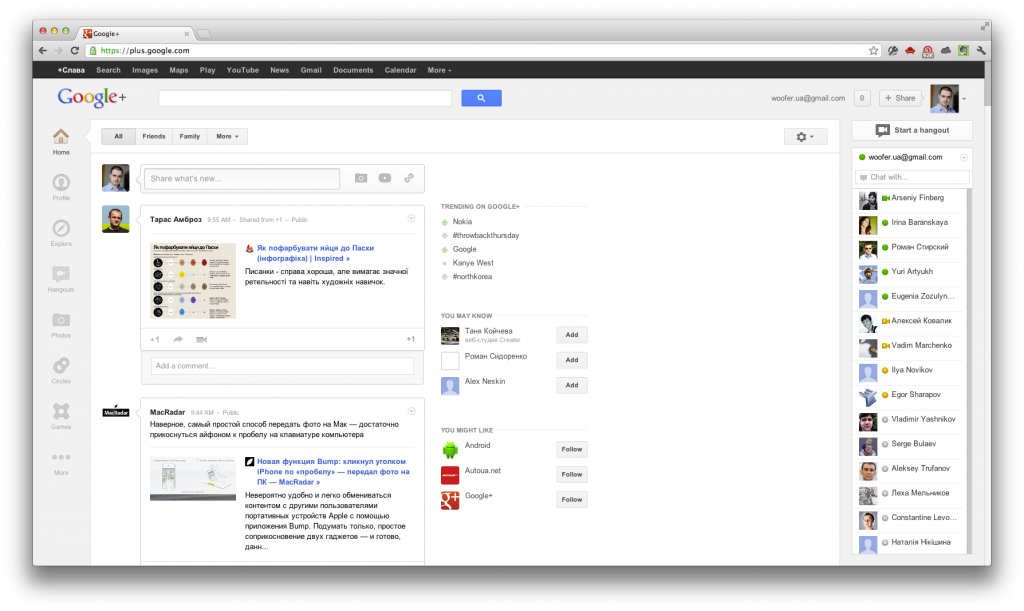Open YouTube from the top bar
Image resolution: width=1024 pixels, height=611 pixels.
(242, 70)
